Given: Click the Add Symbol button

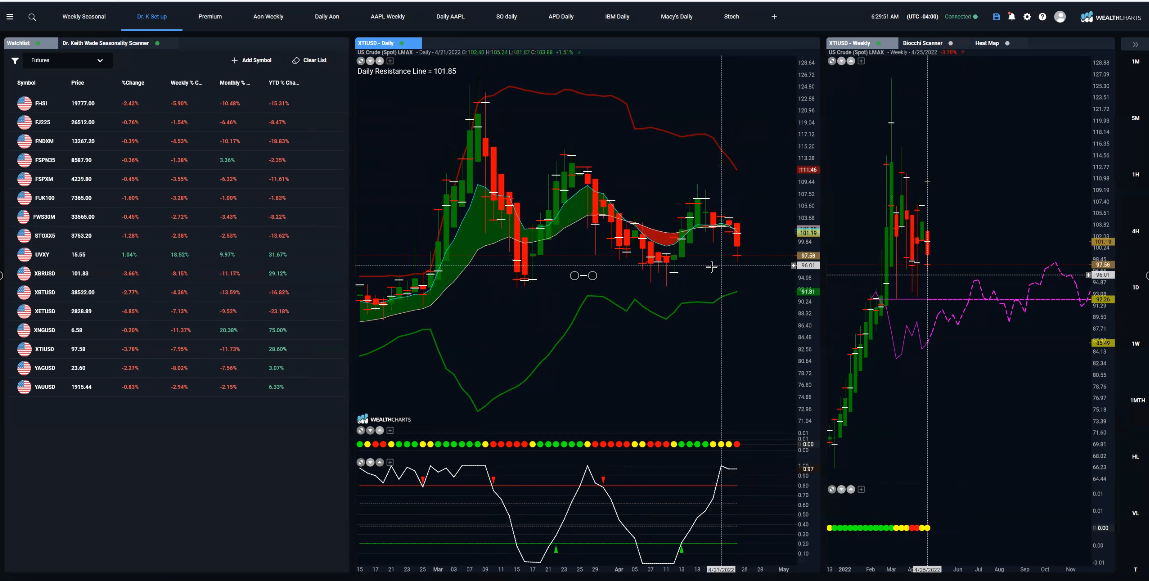Looking at the screenshot, I should click(x=251, y=61).
